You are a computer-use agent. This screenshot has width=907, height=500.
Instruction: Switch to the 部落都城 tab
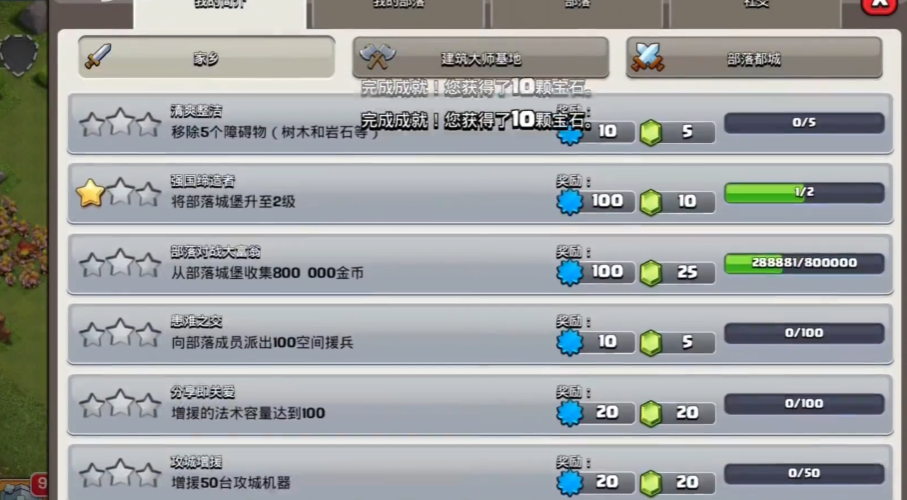point(754,57)
